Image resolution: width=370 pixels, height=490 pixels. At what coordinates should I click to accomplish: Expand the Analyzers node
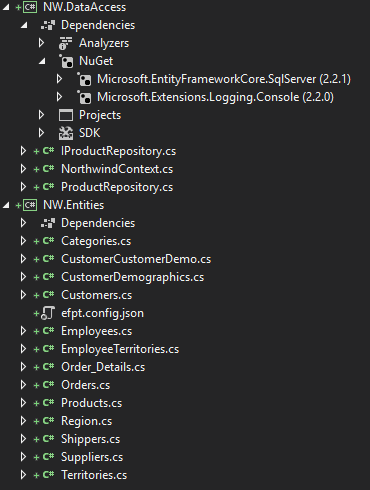(x=41, y=43)
